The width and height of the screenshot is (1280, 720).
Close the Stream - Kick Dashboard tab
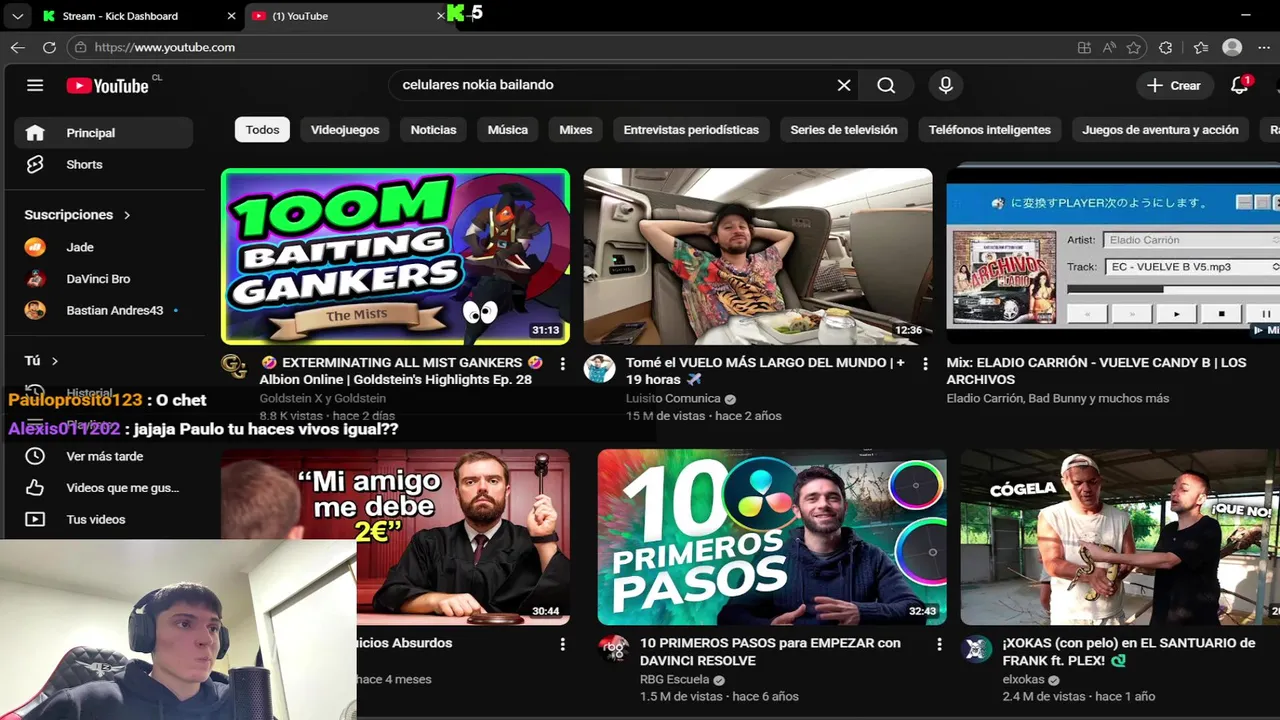232,16
